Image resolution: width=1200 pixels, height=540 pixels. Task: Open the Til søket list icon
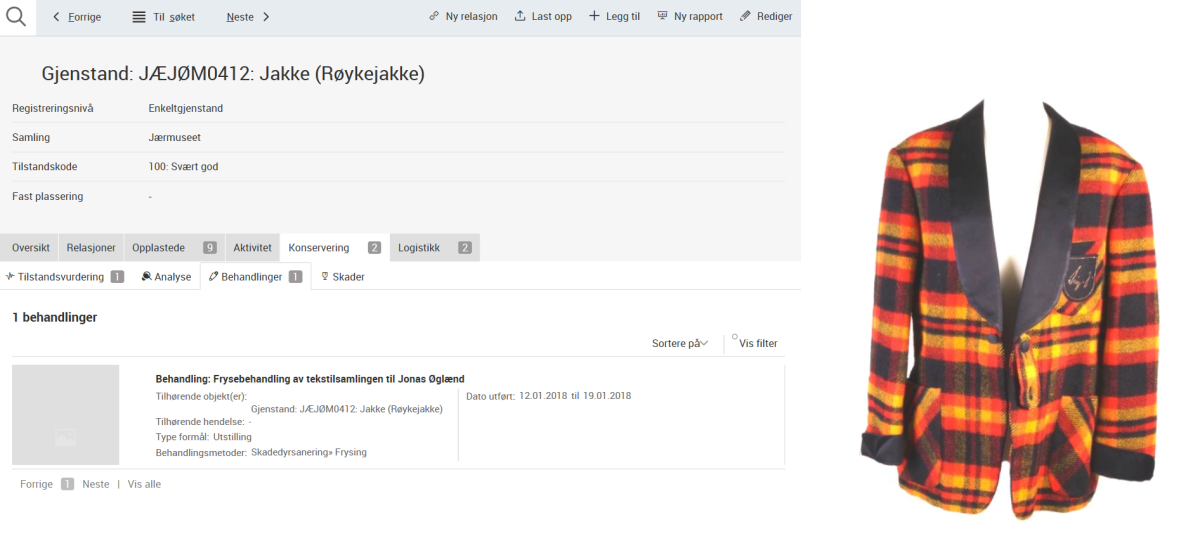(x=139, y=17)
